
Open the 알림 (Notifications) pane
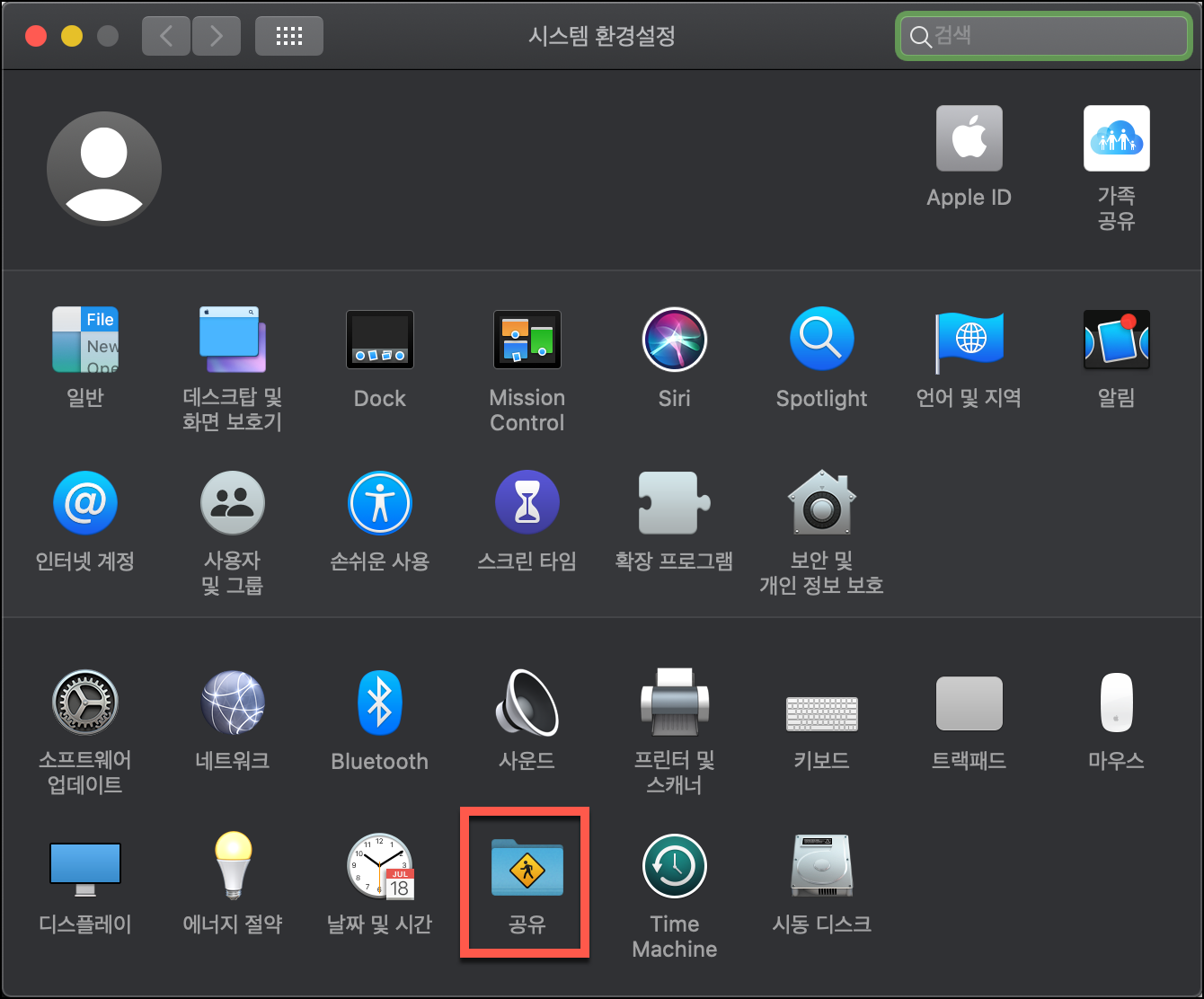click(x=1116, y=340)
